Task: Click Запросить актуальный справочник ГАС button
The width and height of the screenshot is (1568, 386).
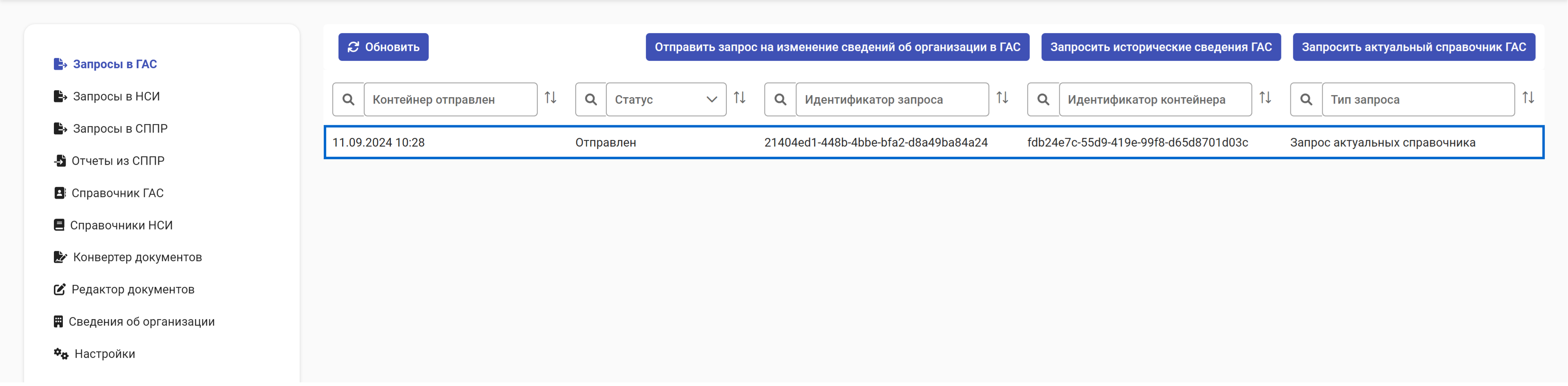Action: 1414,47
